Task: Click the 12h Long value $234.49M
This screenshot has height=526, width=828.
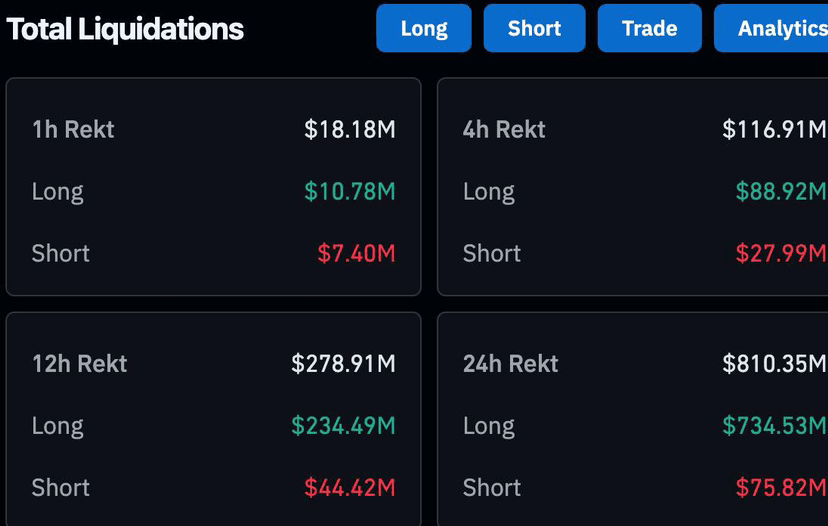Action: click(x=343, y=426)
